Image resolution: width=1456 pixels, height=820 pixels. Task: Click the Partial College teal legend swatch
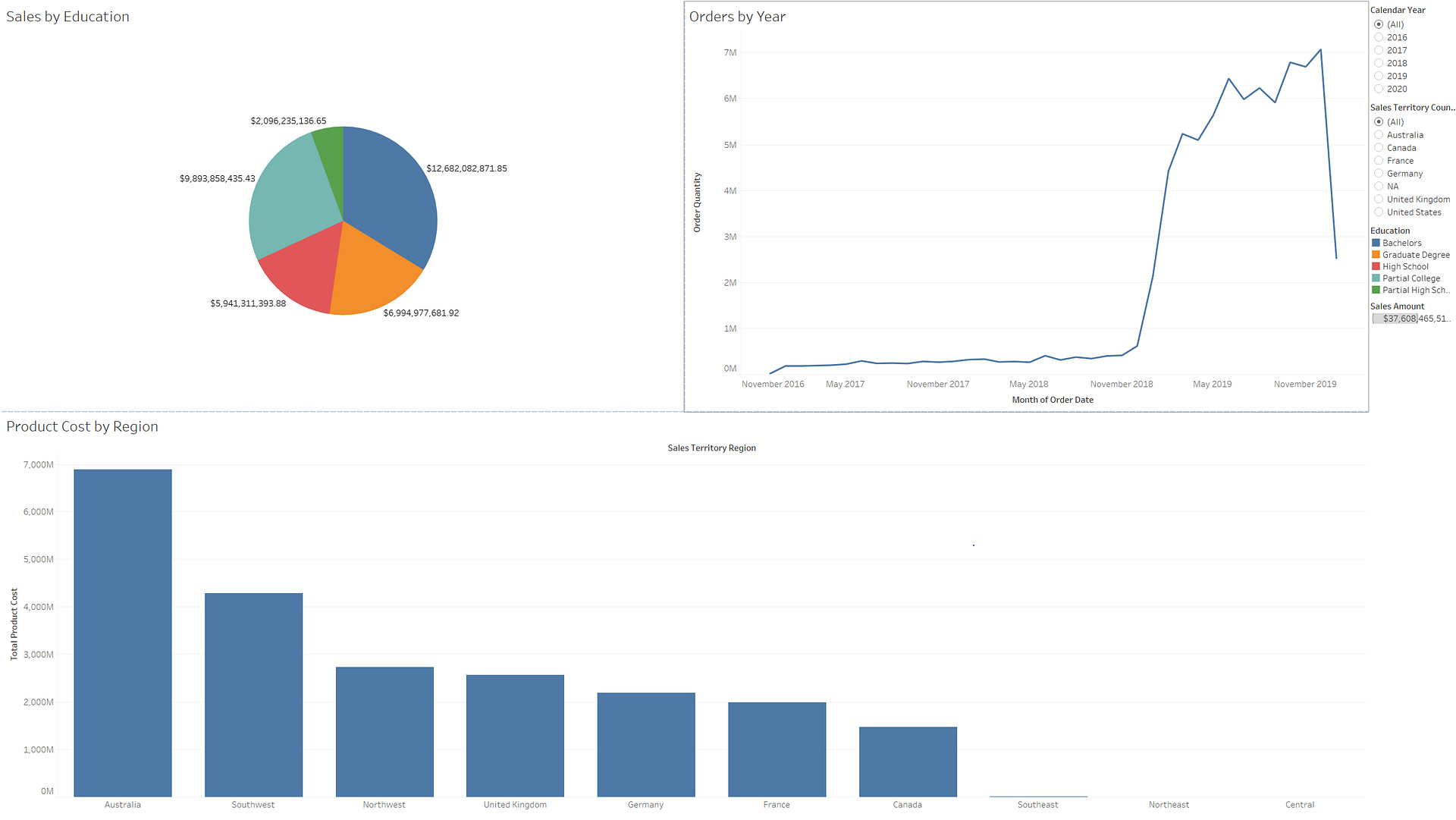[1376, 278]
